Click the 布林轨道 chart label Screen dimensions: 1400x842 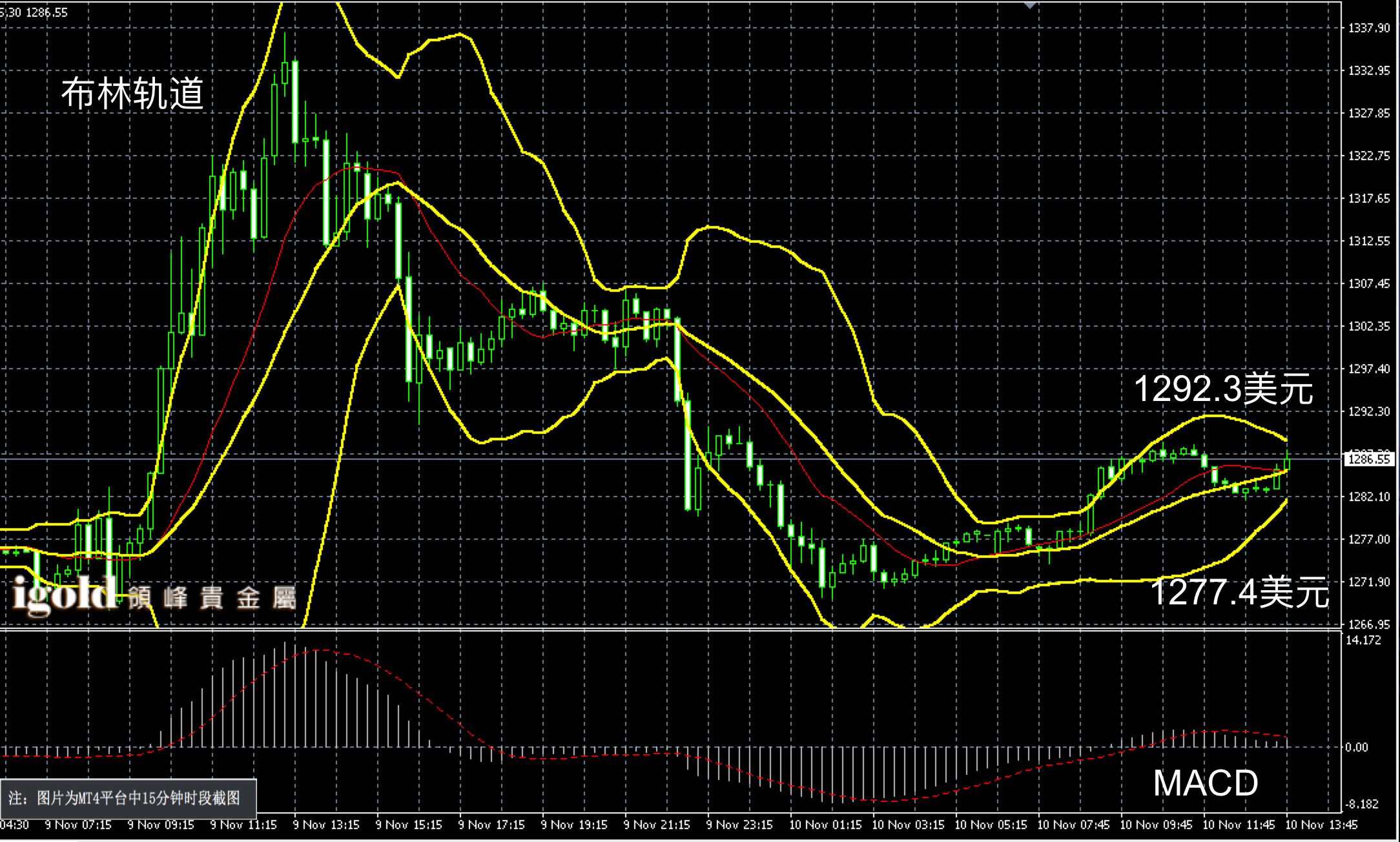pyautogui.click(x=132, y=94)
